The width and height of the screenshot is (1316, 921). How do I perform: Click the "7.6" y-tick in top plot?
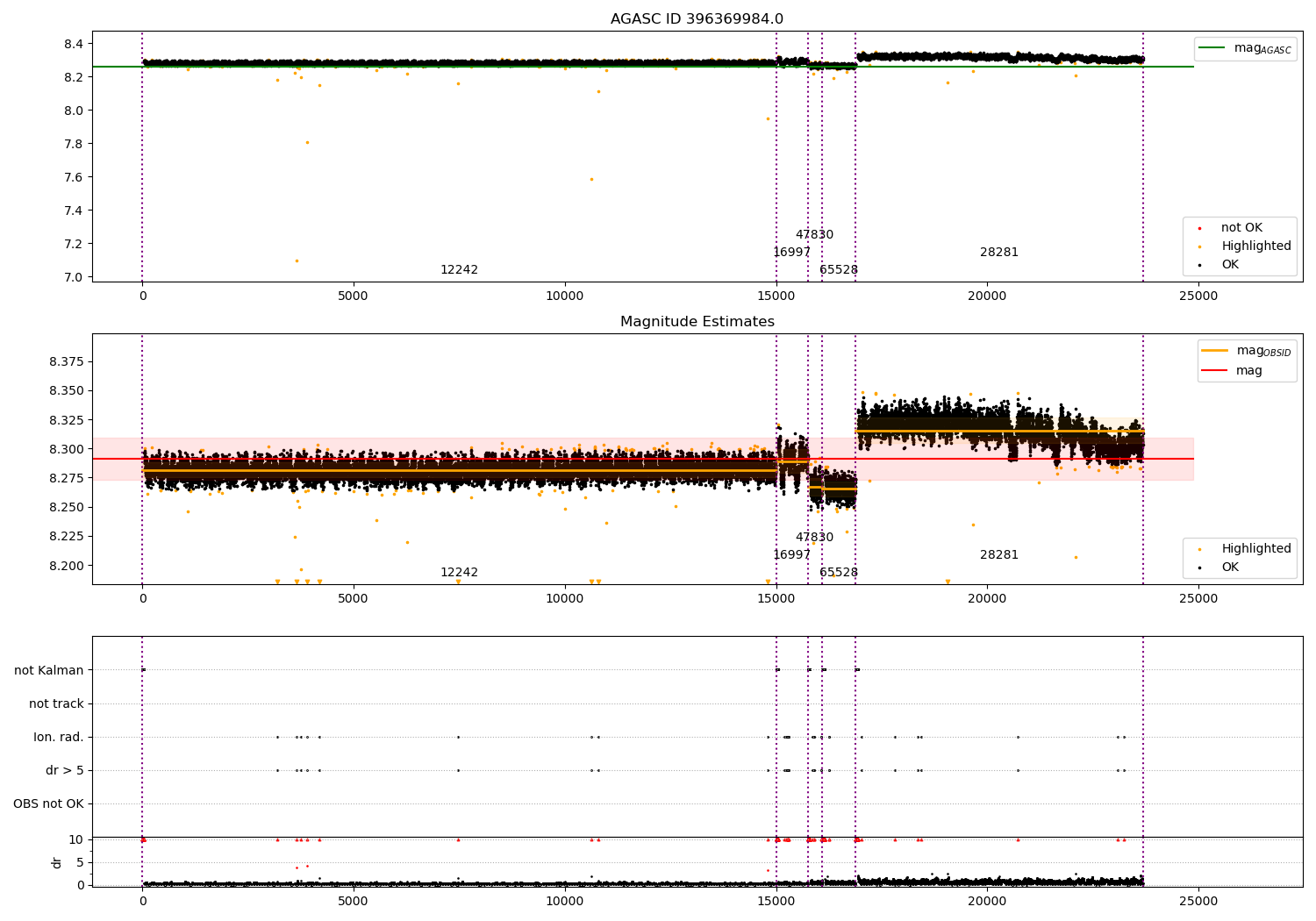[x=74, y=177]
